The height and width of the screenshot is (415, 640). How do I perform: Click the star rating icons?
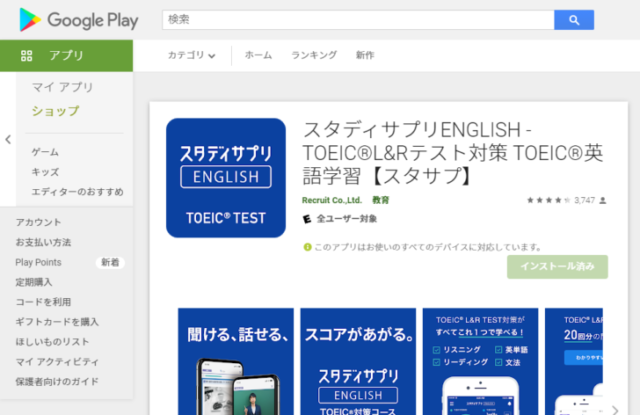548,200
